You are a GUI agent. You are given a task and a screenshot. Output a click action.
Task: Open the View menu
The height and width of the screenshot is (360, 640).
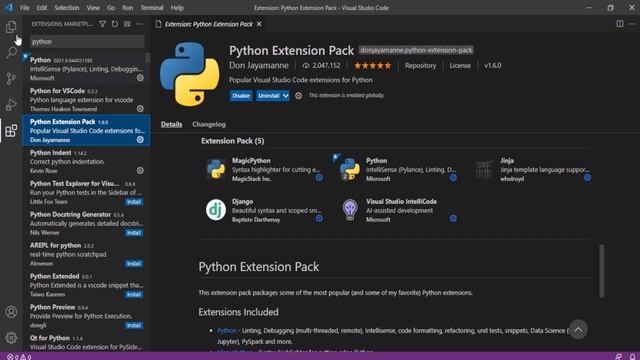pos(93,8)
